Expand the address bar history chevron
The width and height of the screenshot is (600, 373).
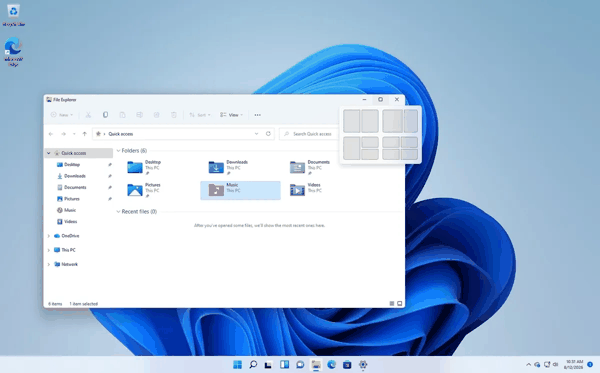click(x=256, y=134)
